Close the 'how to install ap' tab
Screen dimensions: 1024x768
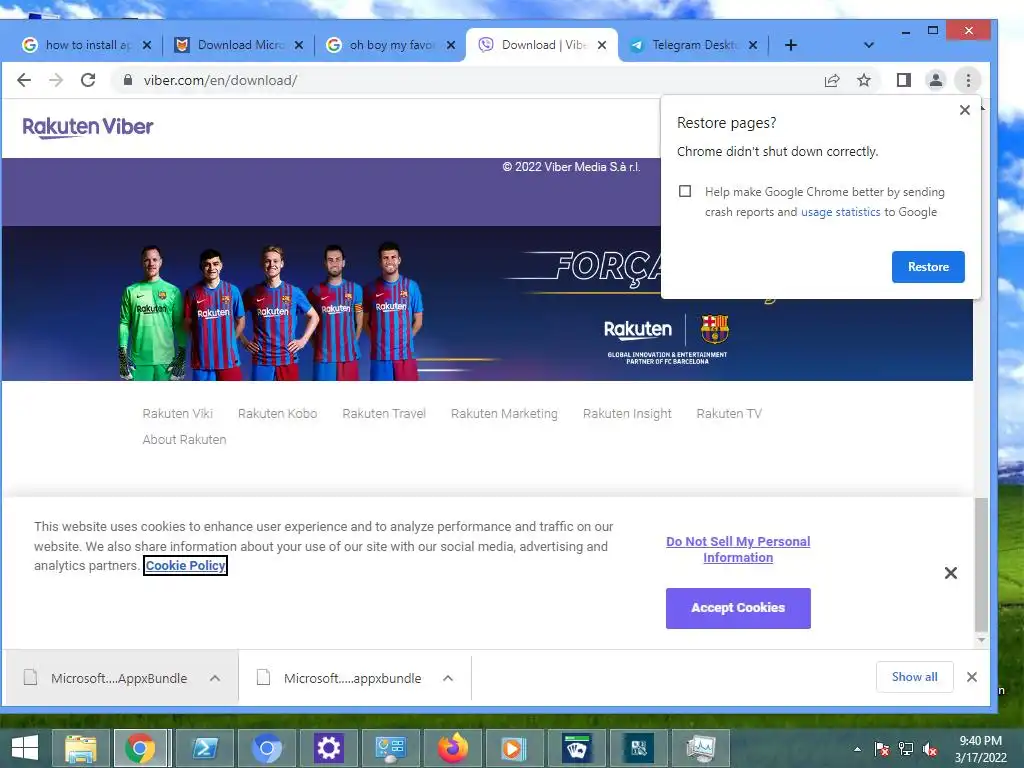[147, 45]
